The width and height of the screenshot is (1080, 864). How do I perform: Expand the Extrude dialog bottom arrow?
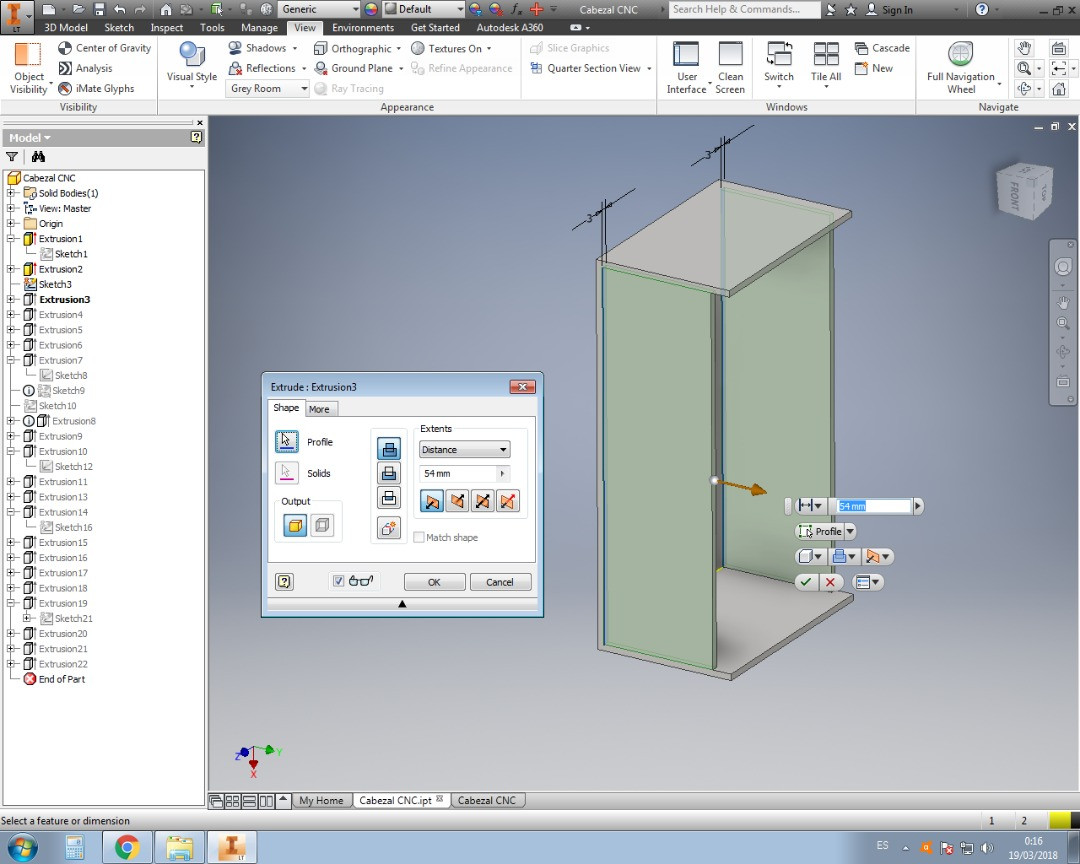point(402,604)
